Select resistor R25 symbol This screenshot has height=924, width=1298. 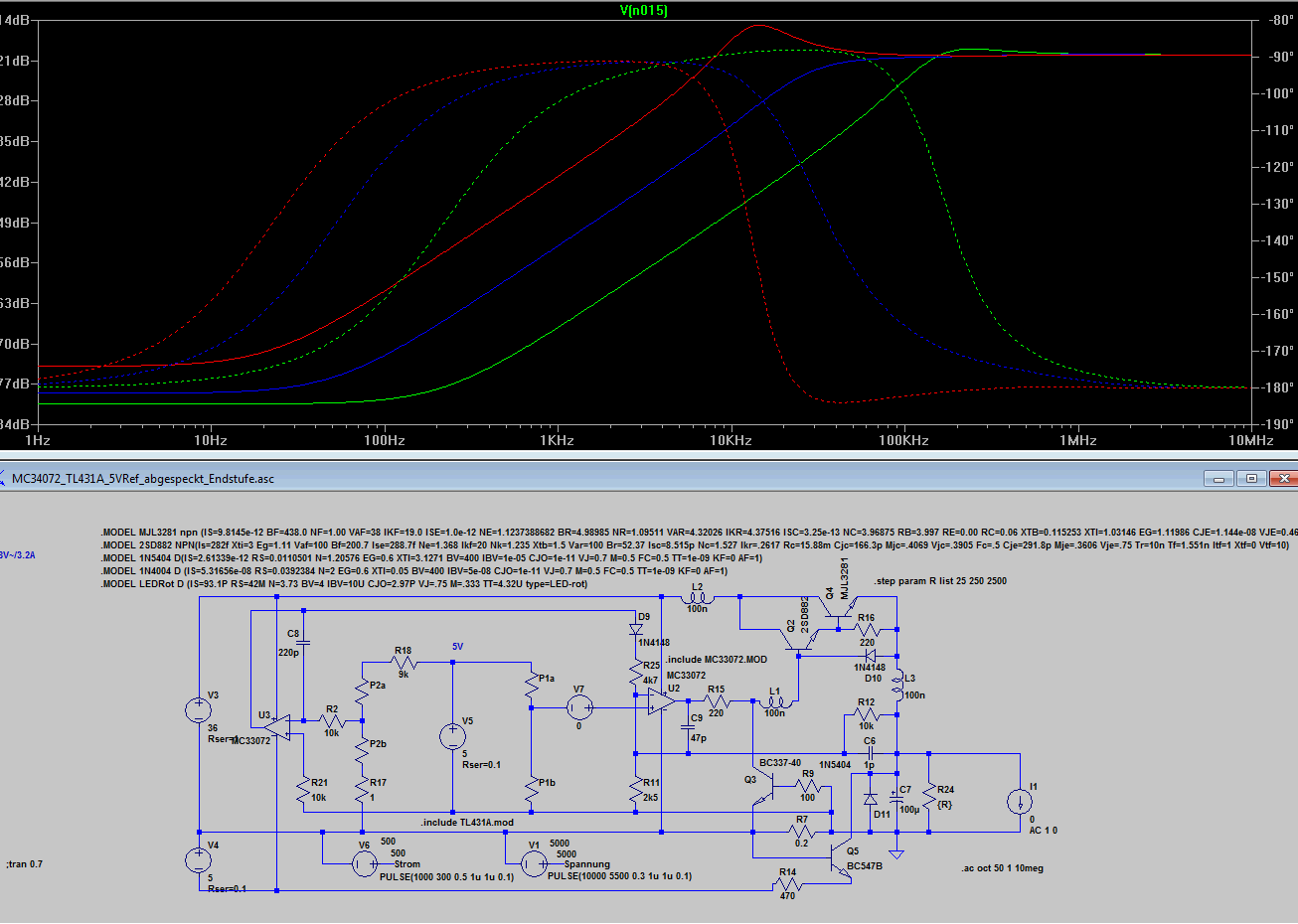pyautogui.click(x=636, y=673)
